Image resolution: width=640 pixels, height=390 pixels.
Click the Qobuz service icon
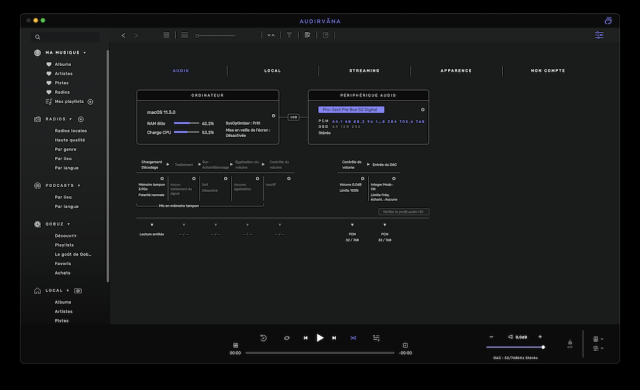[38, 224]
